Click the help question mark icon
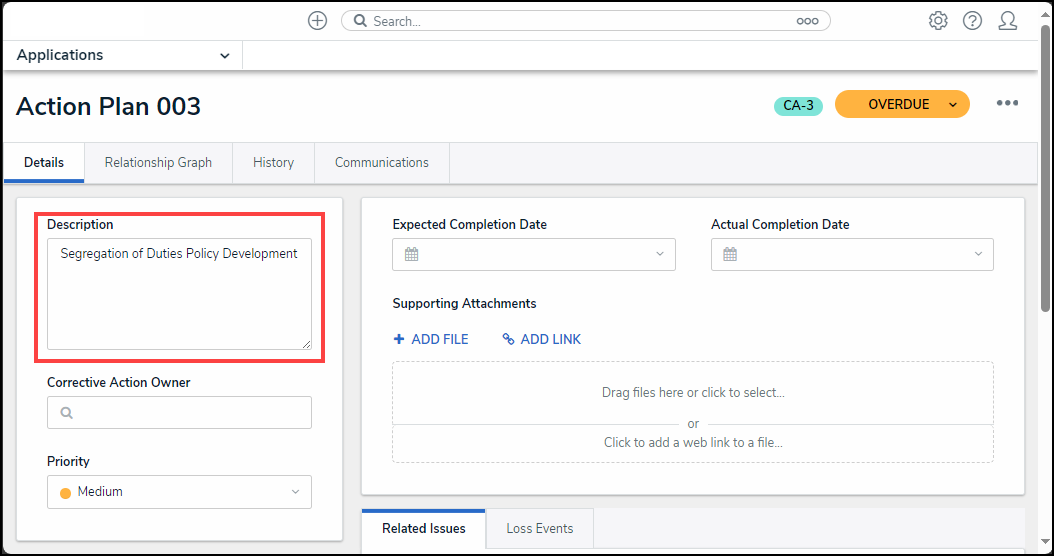 click(972, 21)
